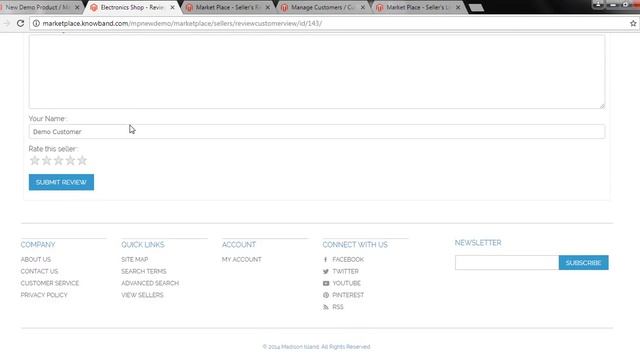Viewport: 640px width, 360px height.
Task: Switch to the first Market Place - Seller's tab
Action: tap(227, 7)
